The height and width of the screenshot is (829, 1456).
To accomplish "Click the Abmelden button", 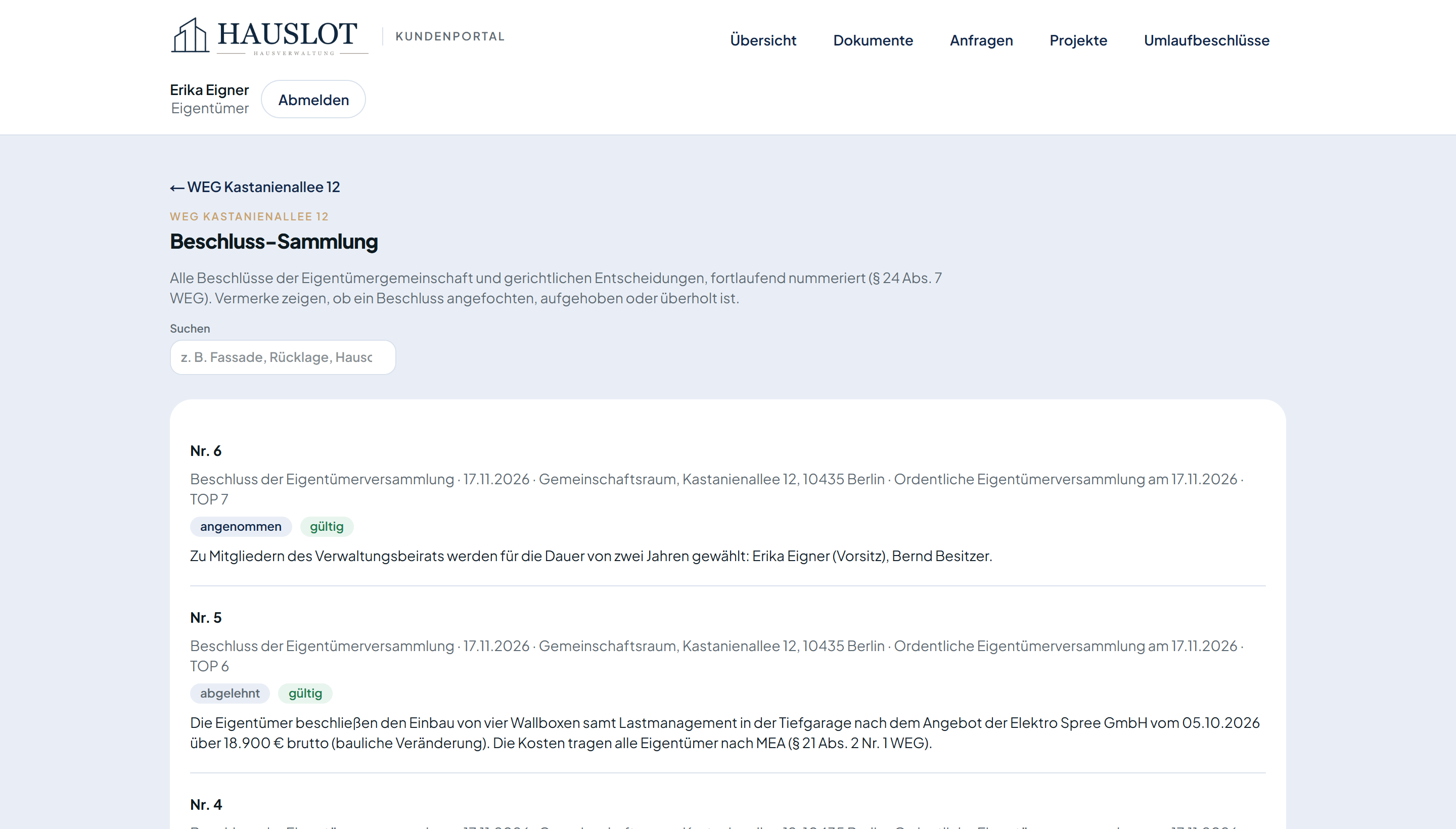I will pos(313,100).
